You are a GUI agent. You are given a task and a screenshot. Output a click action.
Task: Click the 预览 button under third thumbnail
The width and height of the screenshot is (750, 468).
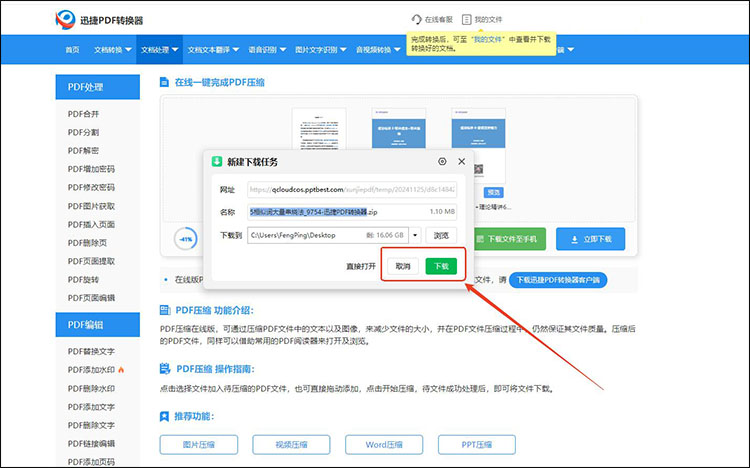[494, 192]
